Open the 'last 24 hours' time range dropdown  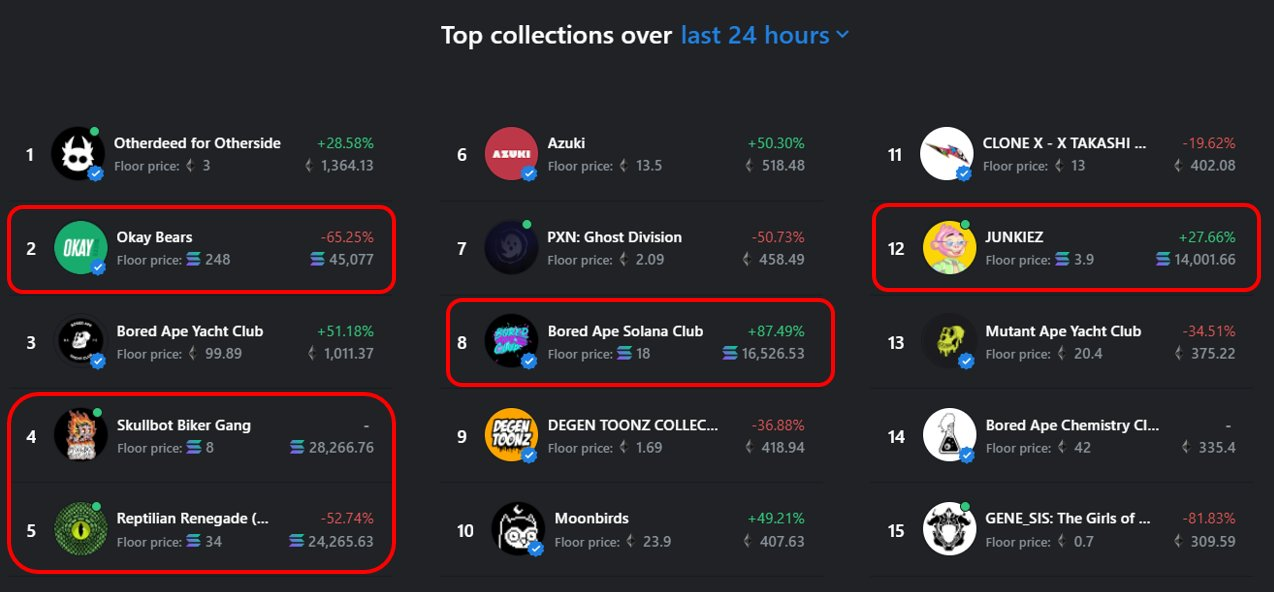coord(764,35)
